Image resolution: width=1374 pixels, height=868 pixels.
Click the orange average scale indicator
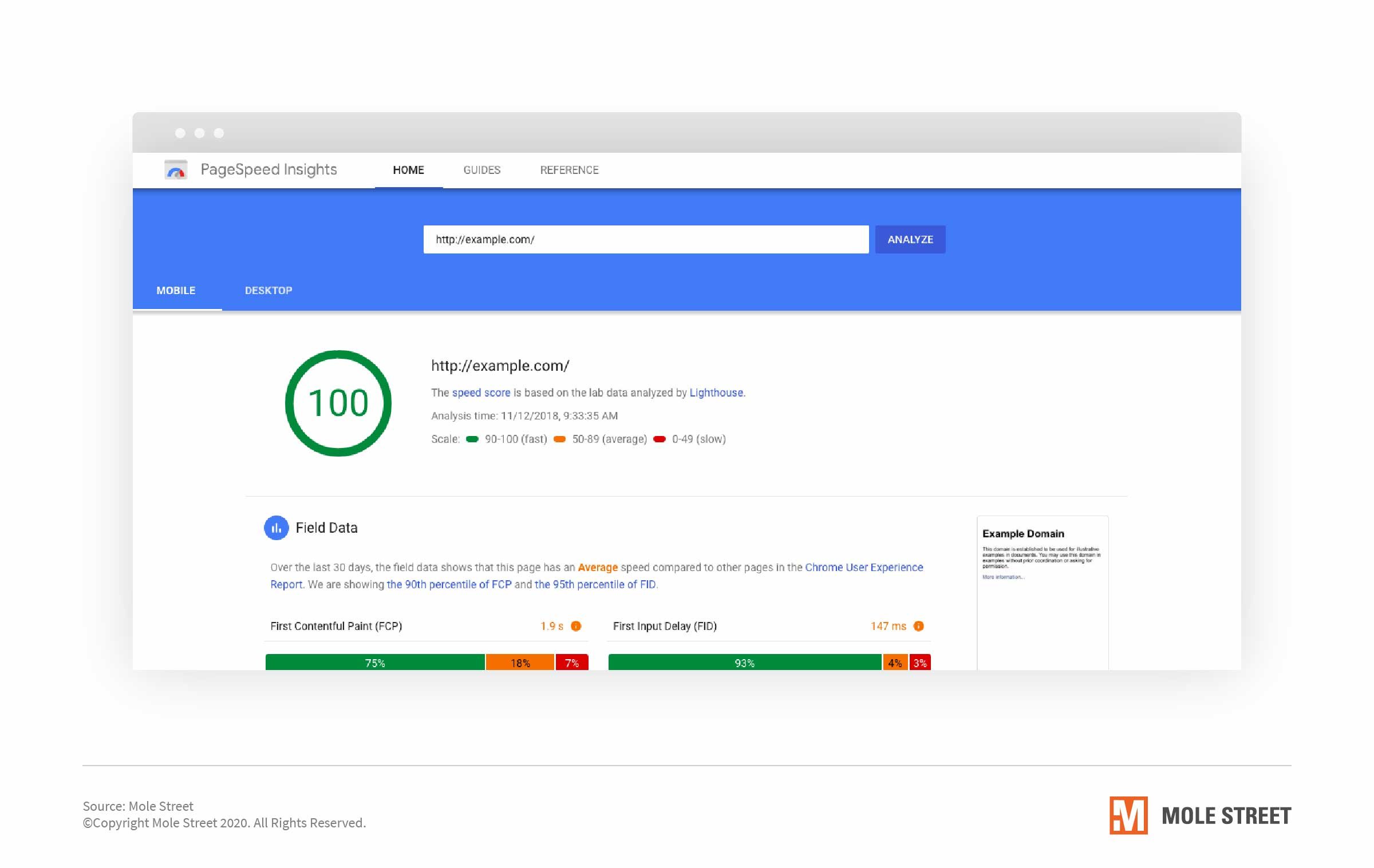pos(559,439)
